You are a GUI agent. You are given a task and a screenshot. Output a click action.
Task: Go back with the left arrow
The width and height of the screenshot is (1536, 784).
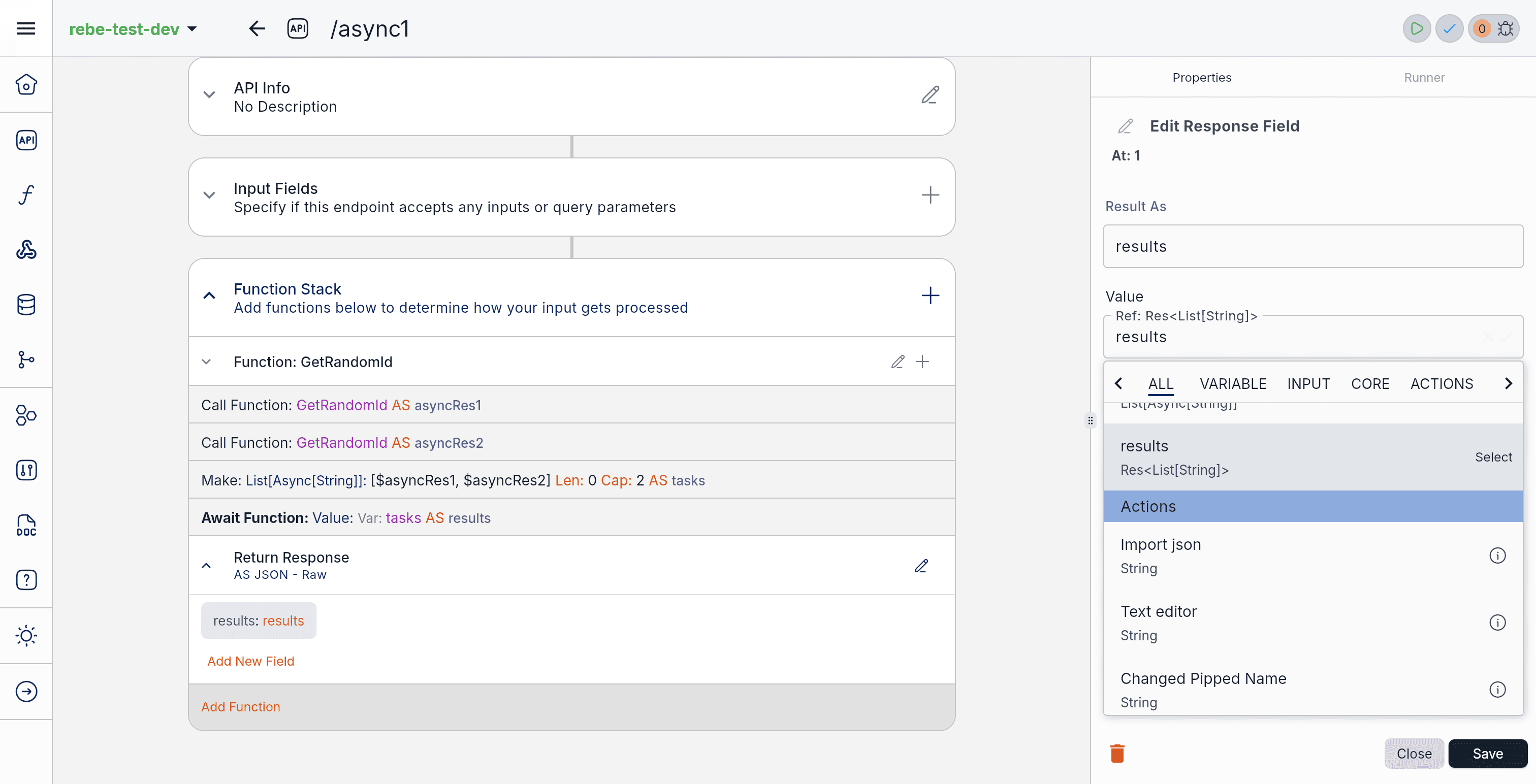[x=257, y=28]
